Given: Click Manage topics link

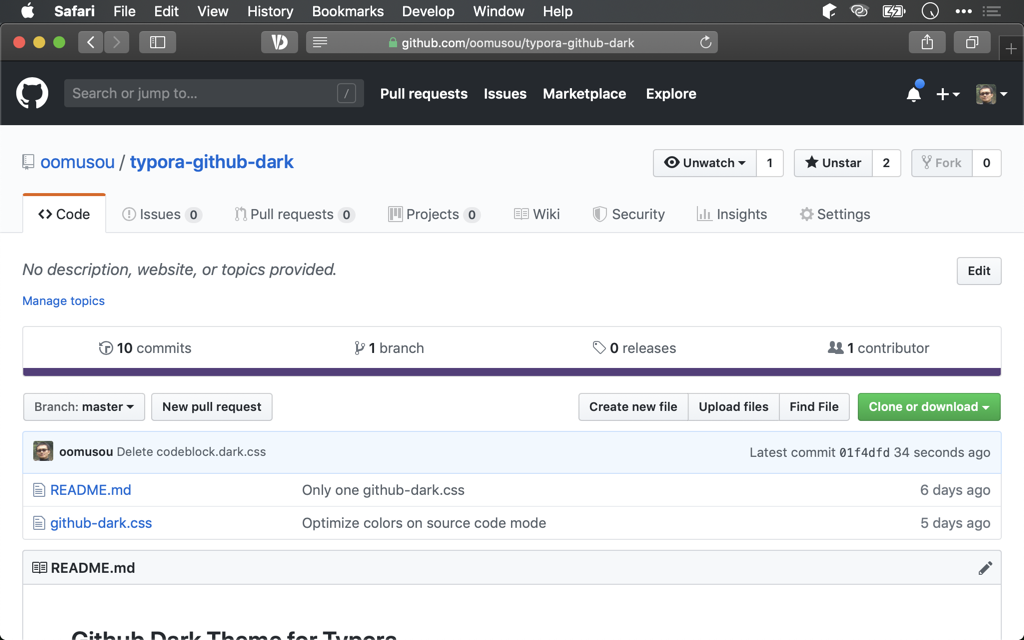Looking at the screenshot, I should coord(63,301).
